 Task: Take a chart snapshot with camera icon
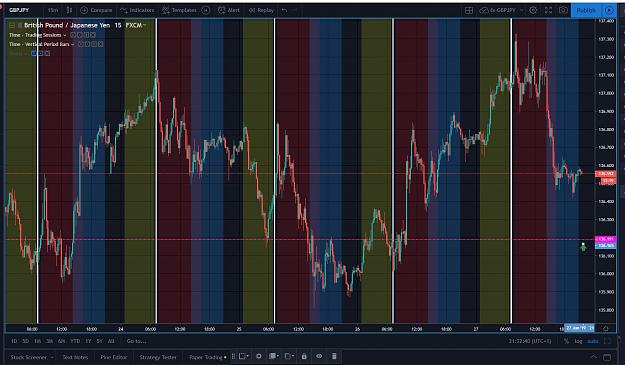[563, 10]
